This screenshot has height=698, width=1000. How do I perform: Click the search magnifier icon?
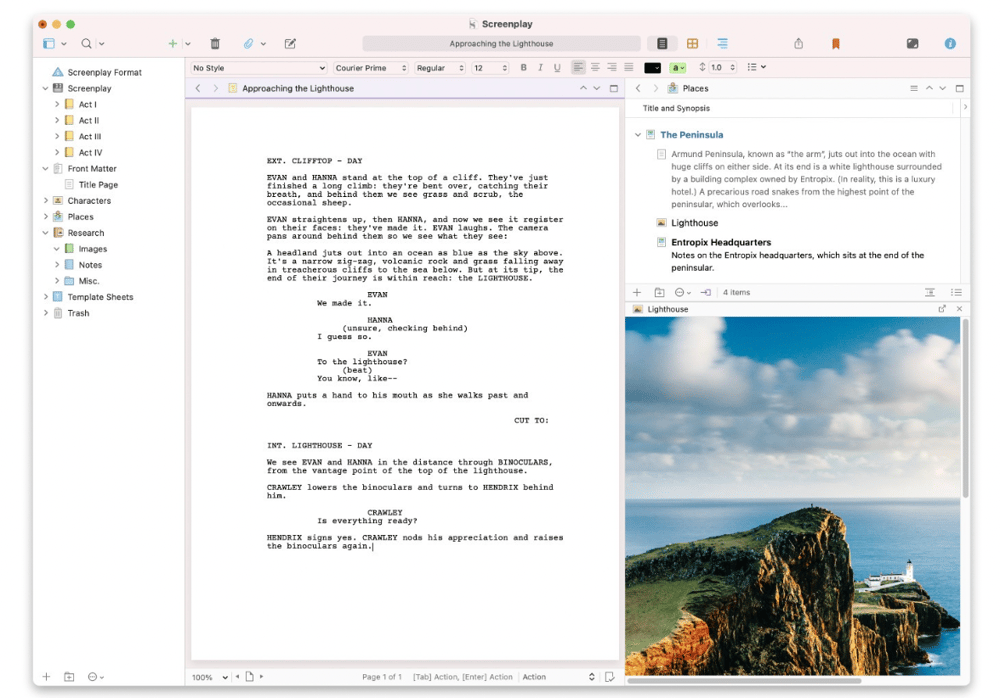86,43
